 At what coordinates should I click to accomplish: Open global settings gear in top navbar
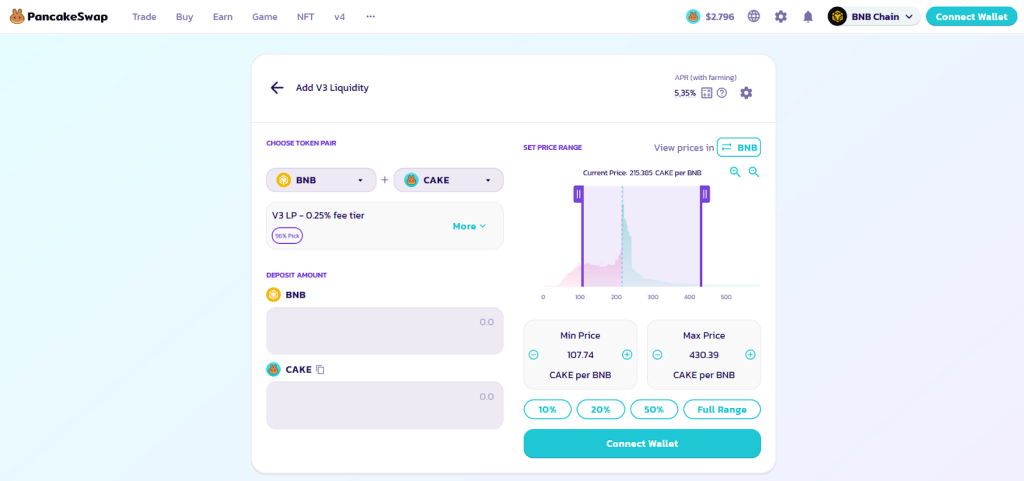pyautogui.click(x=781, y=17)
